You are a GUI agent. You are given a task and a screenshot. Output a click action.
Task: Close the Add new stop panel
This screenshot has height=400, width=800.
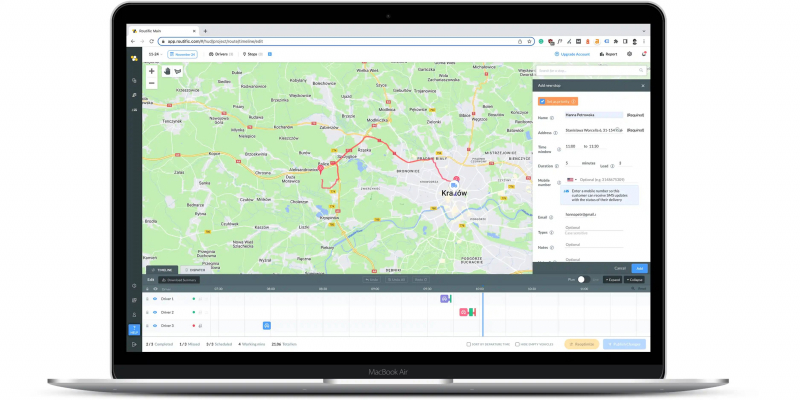642,86
